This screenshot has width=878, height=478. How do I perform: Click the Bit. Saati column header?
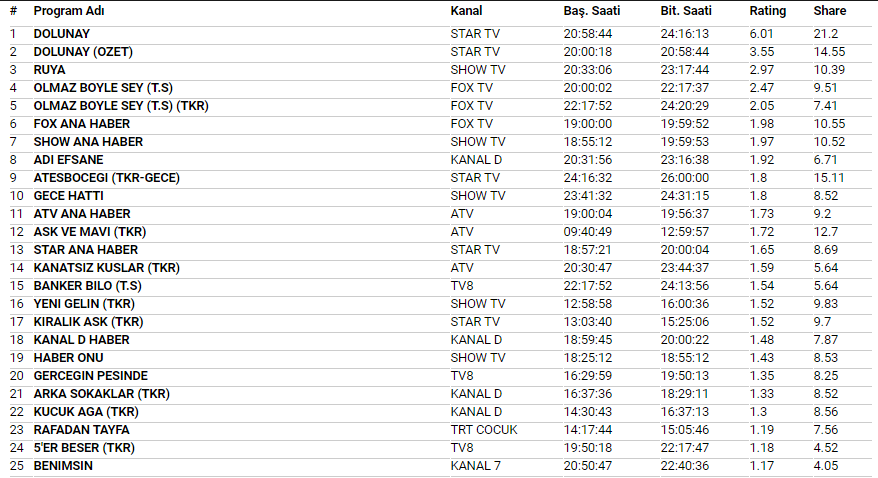tap(688, 11)
